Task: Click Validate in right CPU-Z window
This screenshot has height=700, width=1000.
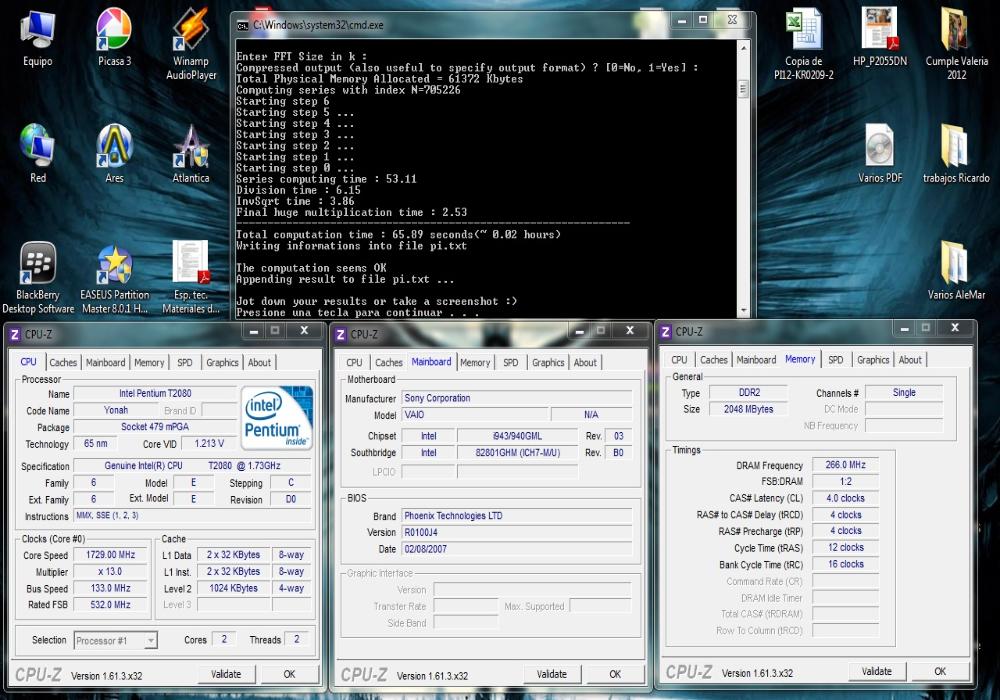Action: click(877, 671)
